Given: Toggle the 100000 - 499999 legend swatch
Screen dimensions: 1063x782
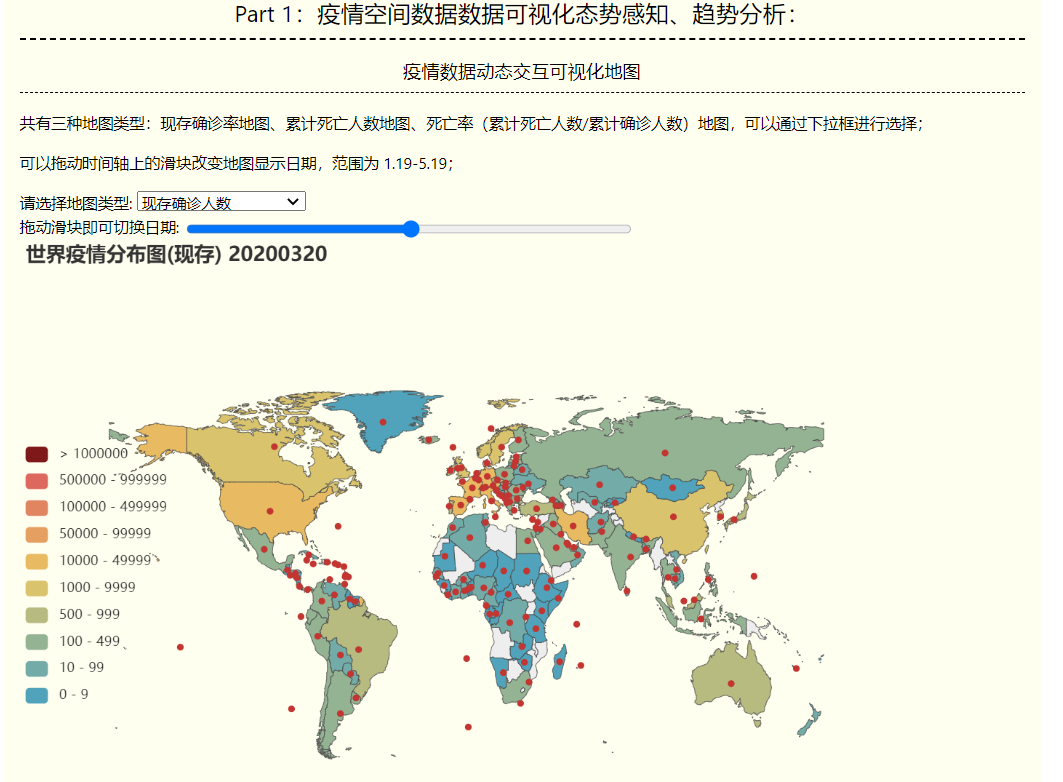Looking at the screenshot, I should [37, 508].
